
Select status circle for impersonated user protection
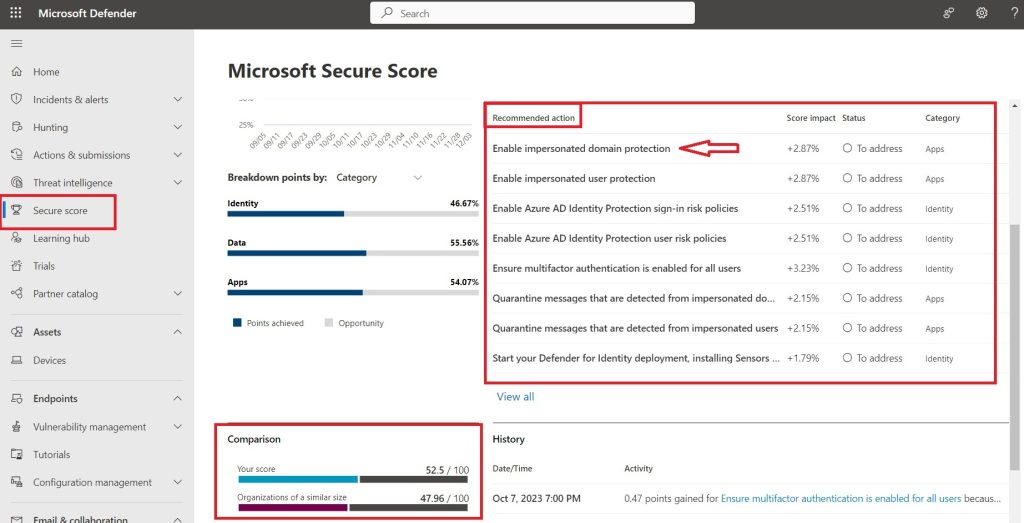pos(847,178)
